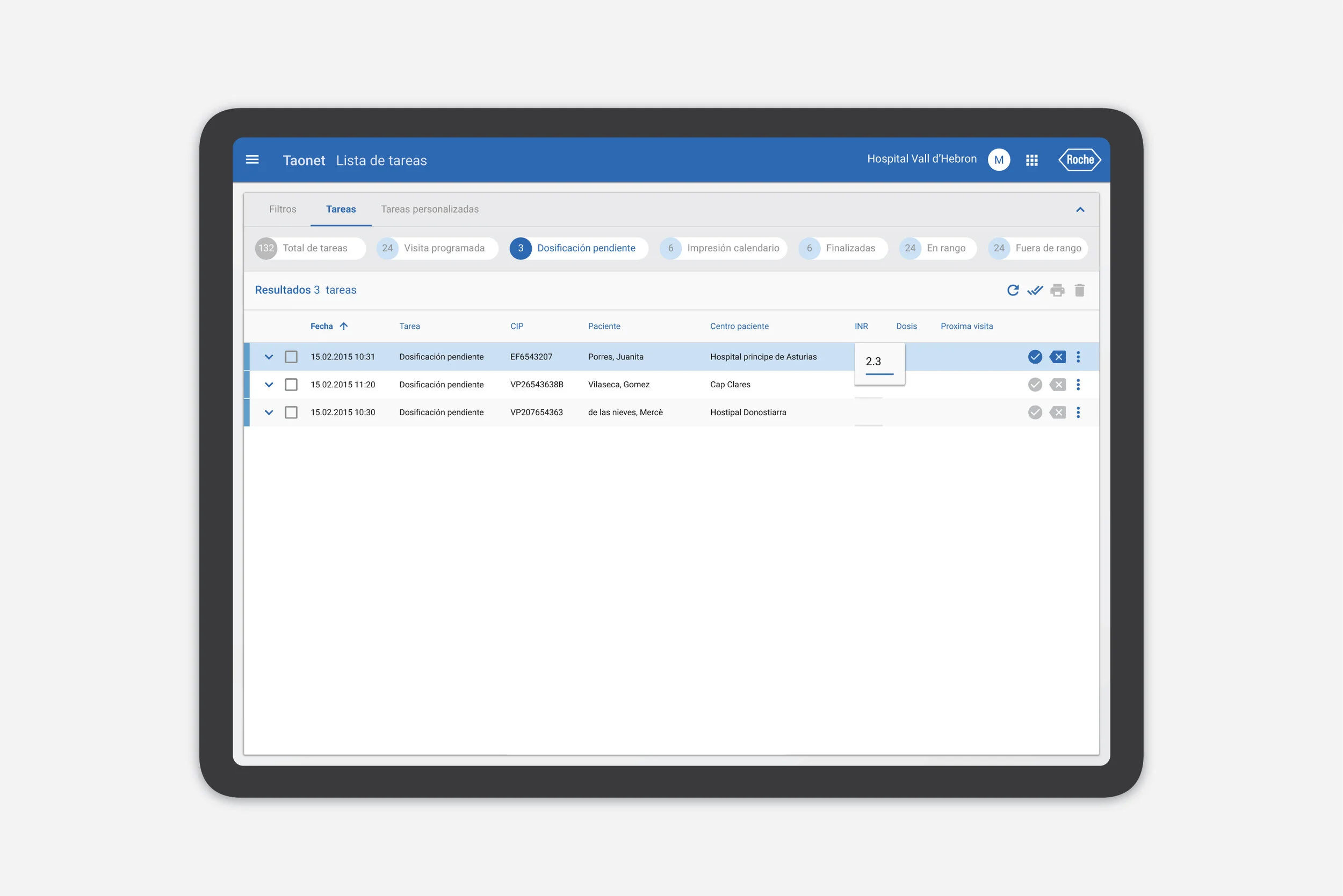
Task: Check the box for de las nieves, Mercè
Action: pos(291,413)
